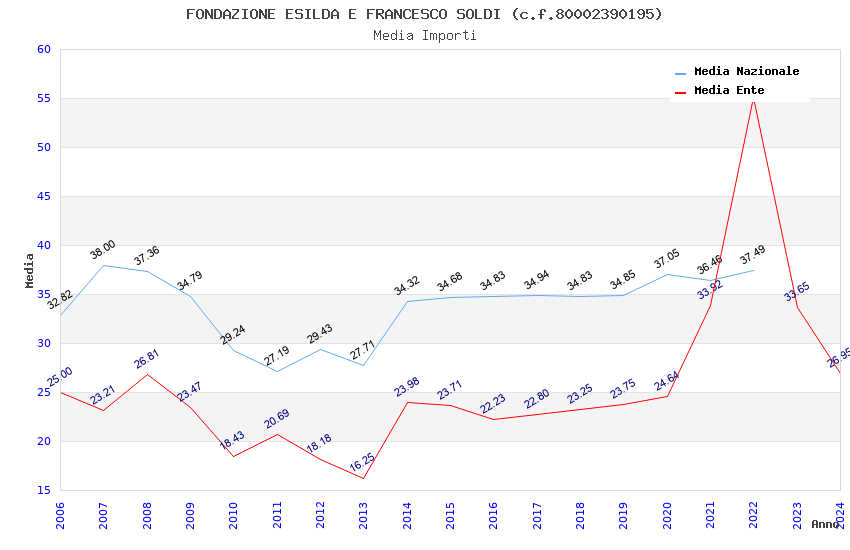Click the 2023 x-axis year label

click(797, 515)
